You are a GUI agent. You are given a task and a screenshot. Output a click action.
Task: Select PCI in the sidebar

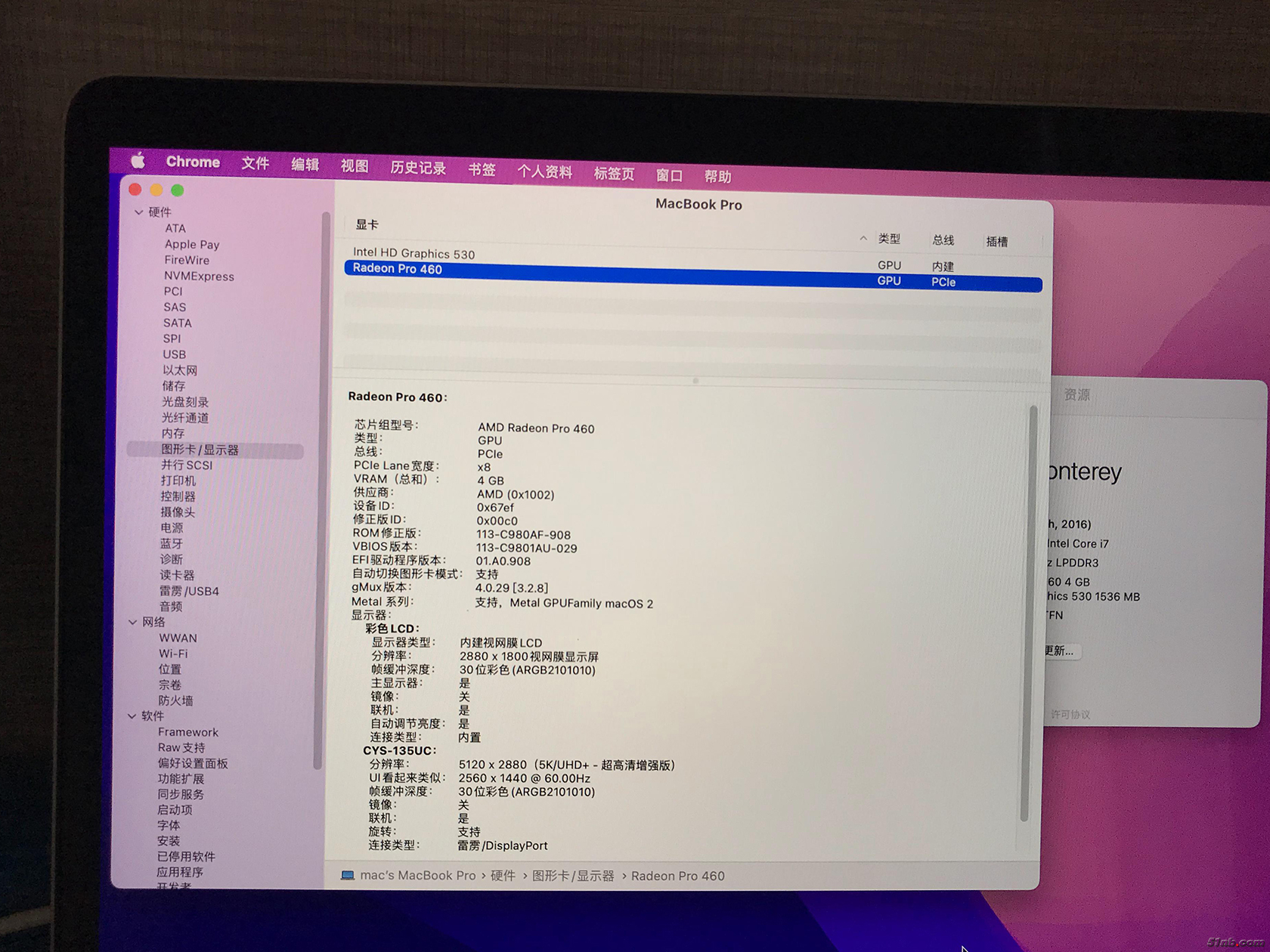coord(173,291)
